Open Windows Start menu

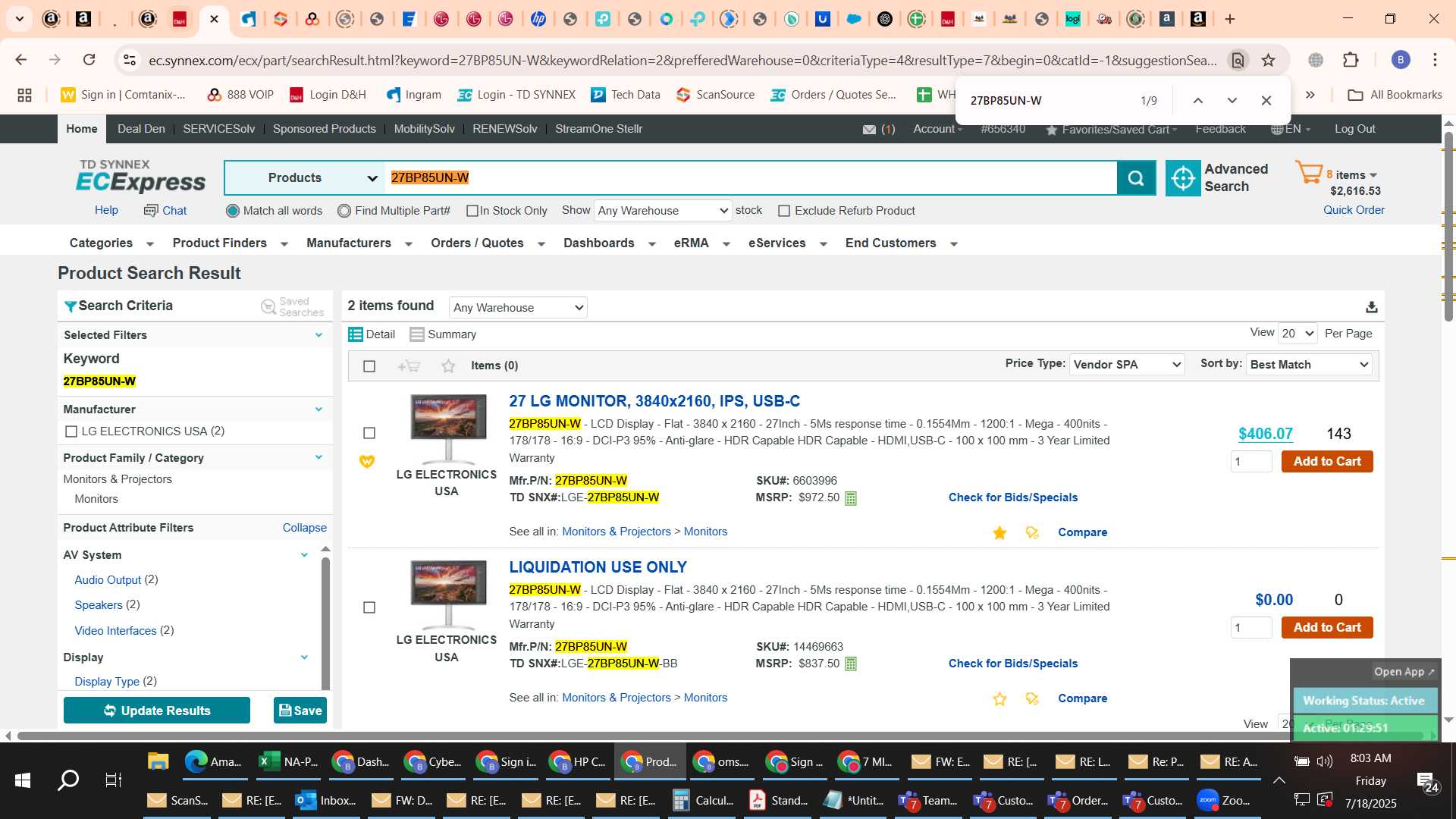23,780
